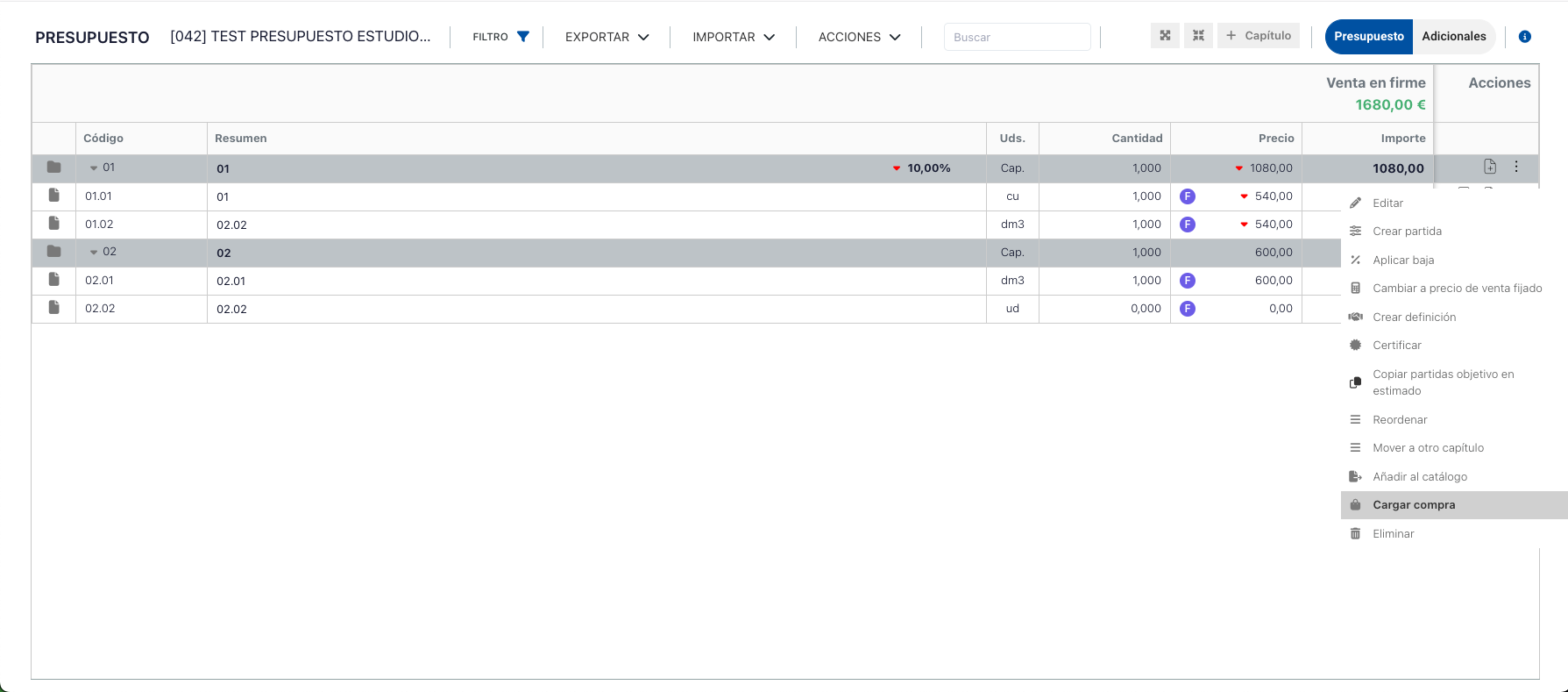Click the expand all rows icon
Viewport: 1568px width, 692px height.
[1165, 36]
